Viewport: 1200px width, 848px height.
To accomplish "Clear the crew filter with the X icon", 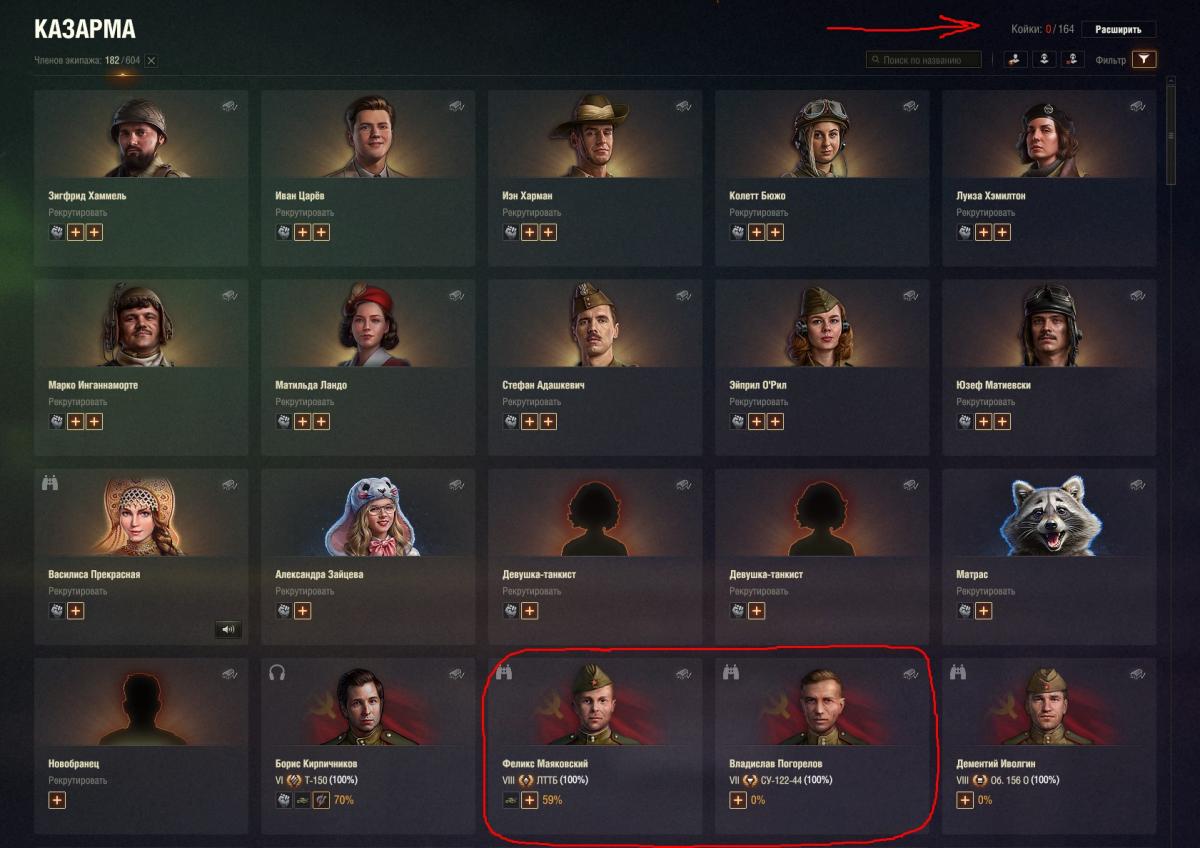I will point(151,61).
